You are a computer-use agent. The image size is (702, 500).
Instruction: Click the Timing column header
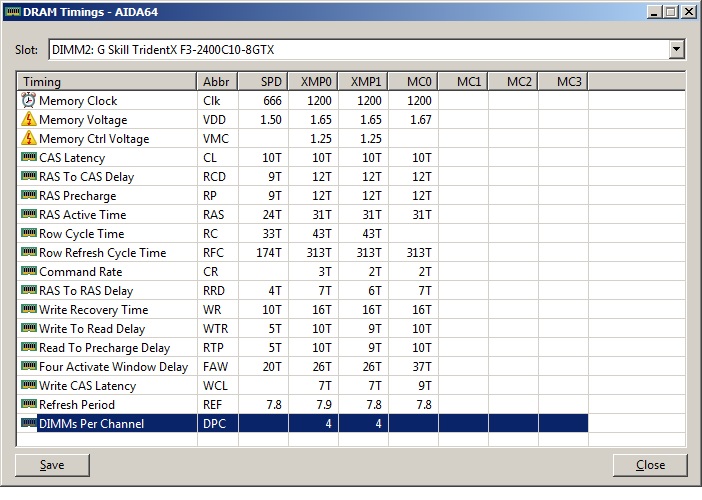tap(107, 82)
